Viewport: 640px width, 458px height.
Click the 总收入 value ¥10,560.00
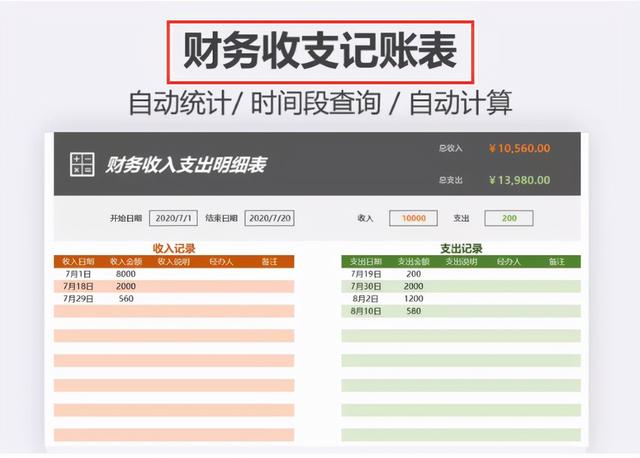tap(520, 148)
